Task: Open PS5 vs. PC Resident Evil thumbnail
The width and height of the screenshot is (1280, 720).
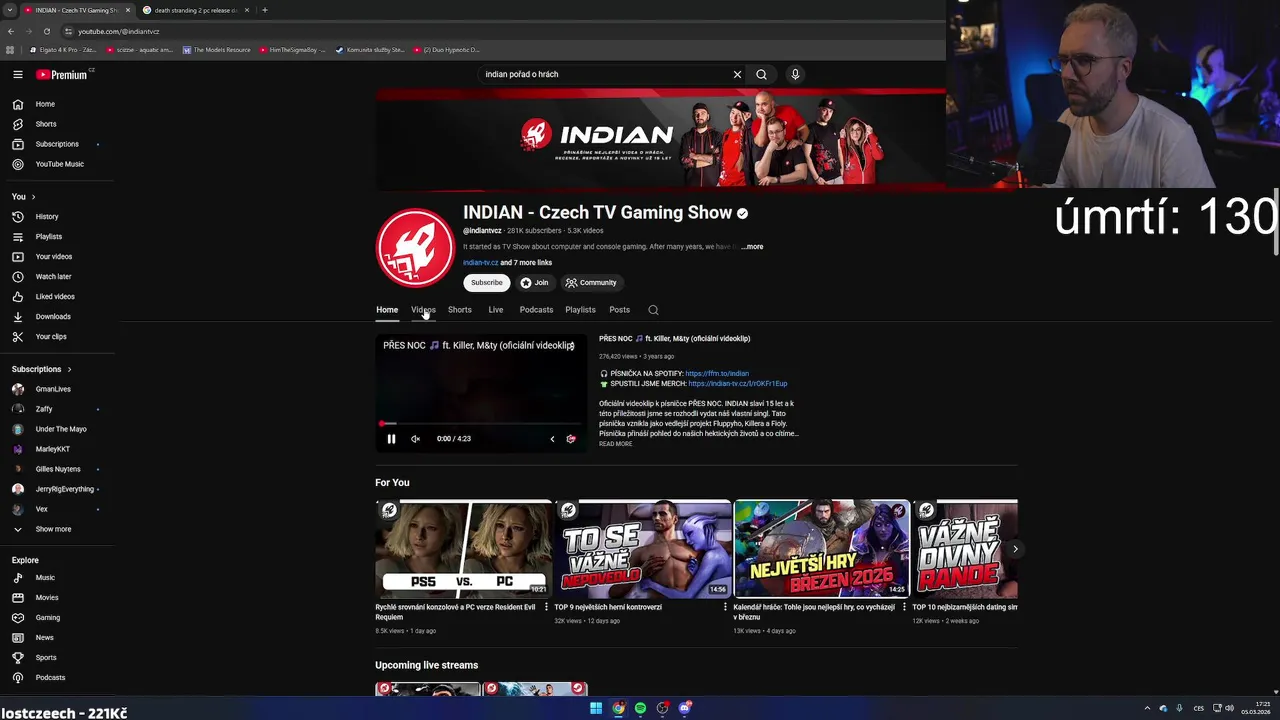Action: [463, 549]
